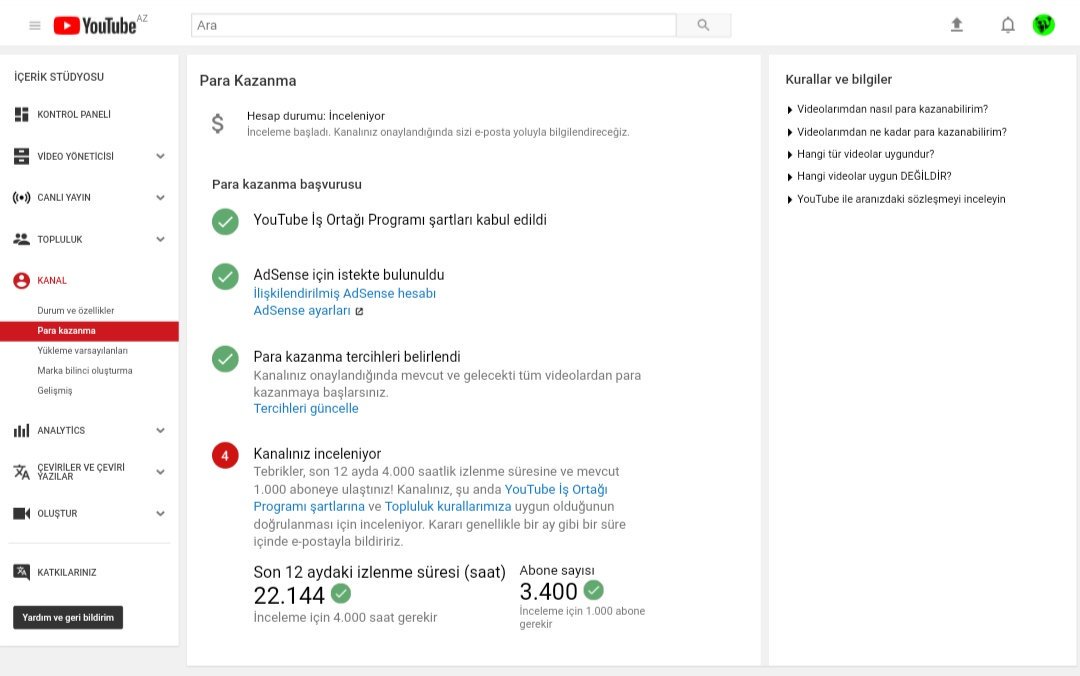Open İlişkilendirilmiş AdSense hesabı link

(344, 294)
